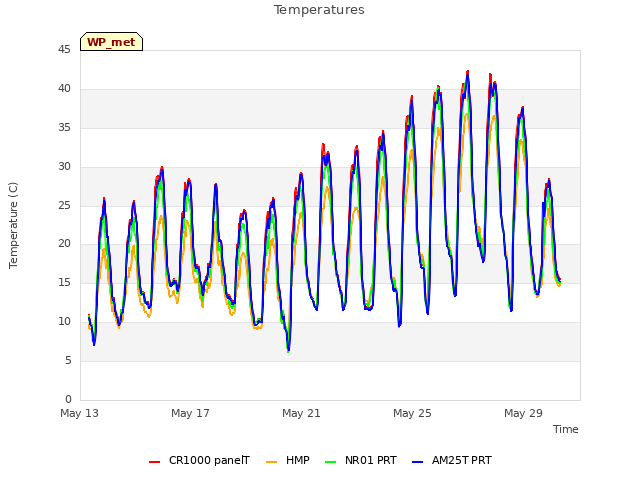The image size is (640, 480).
Task: Click the 40 y-axis tick label
Action: click(x=64, y=89)
